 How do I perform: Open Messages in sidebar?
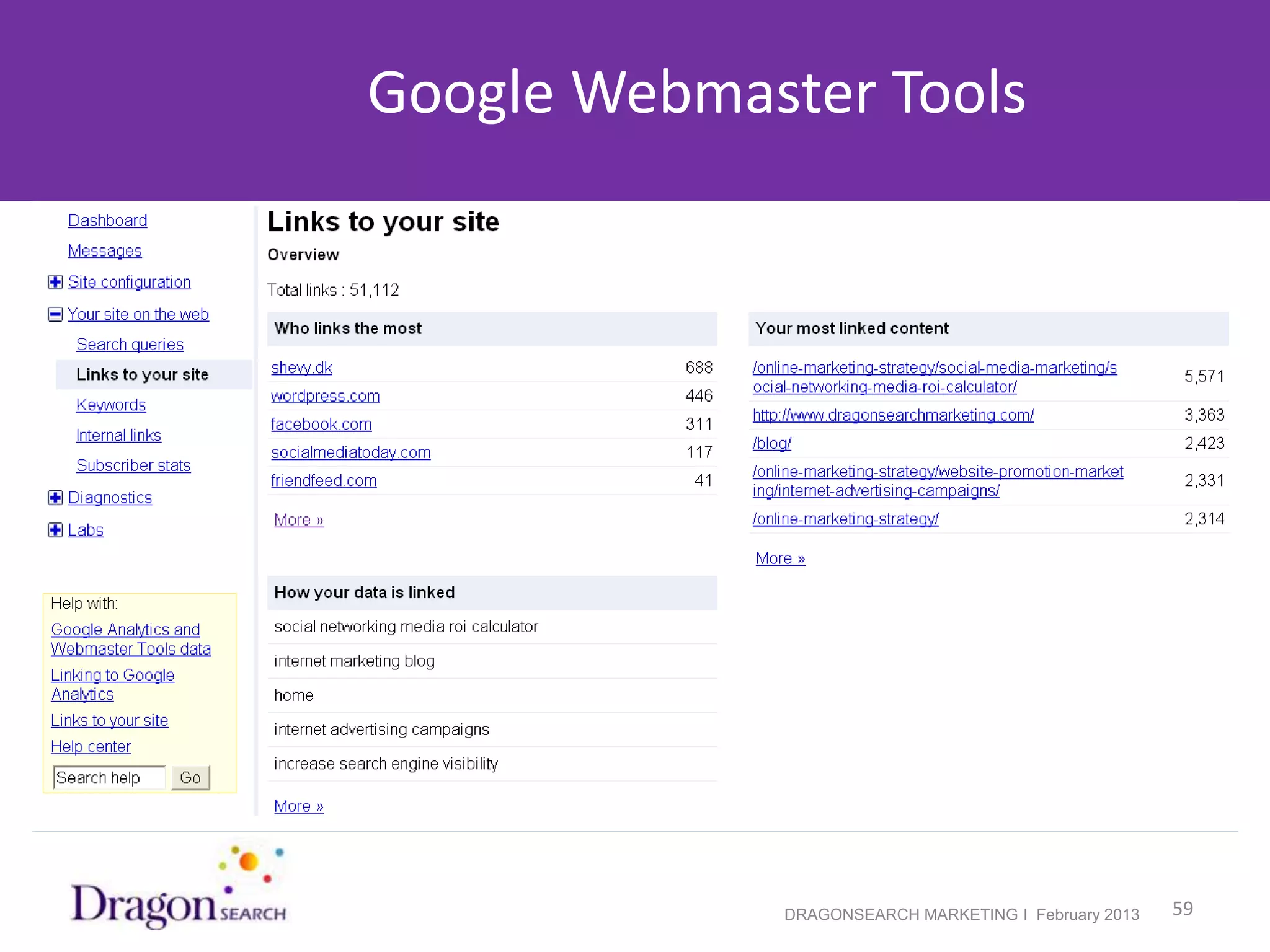(105, 251)
